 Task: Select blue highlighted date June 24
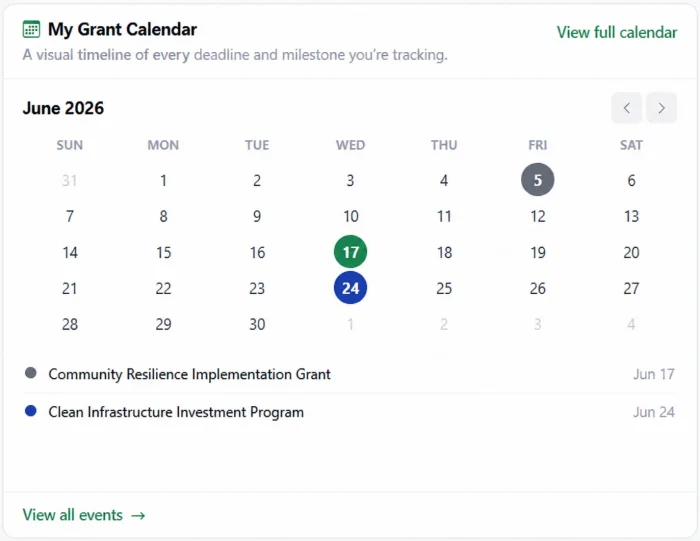[x=350, y=288]
